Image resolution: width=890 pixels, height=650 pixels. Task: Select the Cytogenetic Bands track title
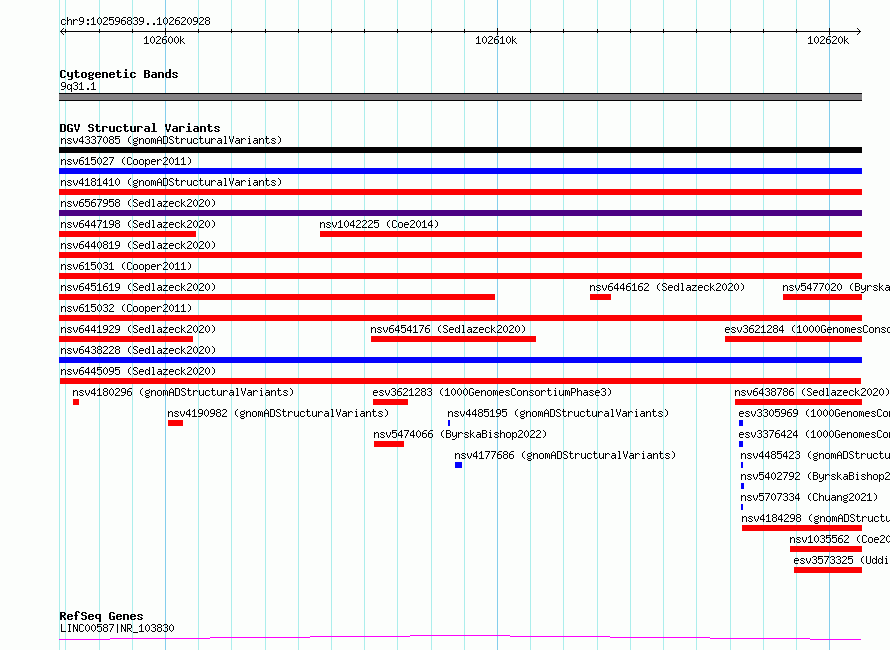119,74
